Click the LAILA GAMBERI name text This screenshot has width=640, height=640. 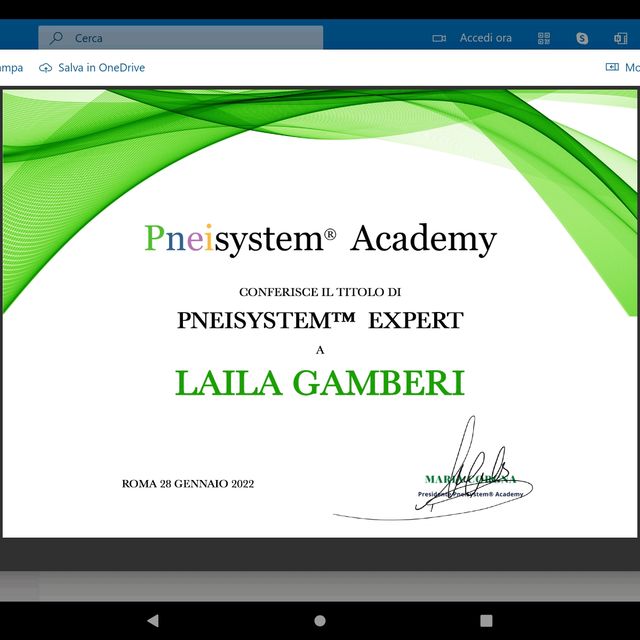click(320, 383)
